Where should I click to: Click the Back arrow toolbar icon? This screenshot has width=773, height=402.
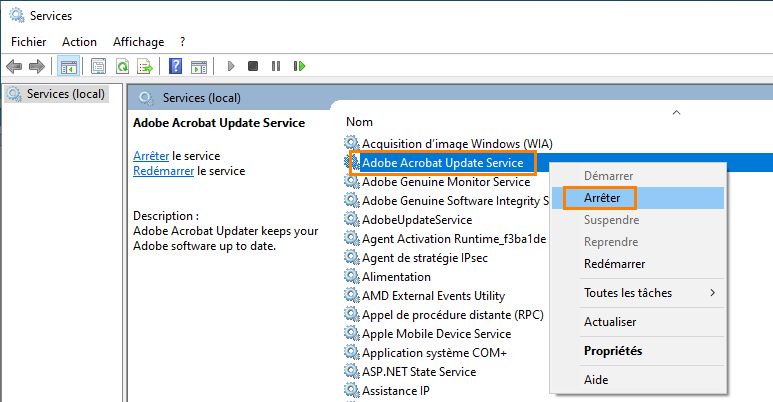[x=14, y=66]
